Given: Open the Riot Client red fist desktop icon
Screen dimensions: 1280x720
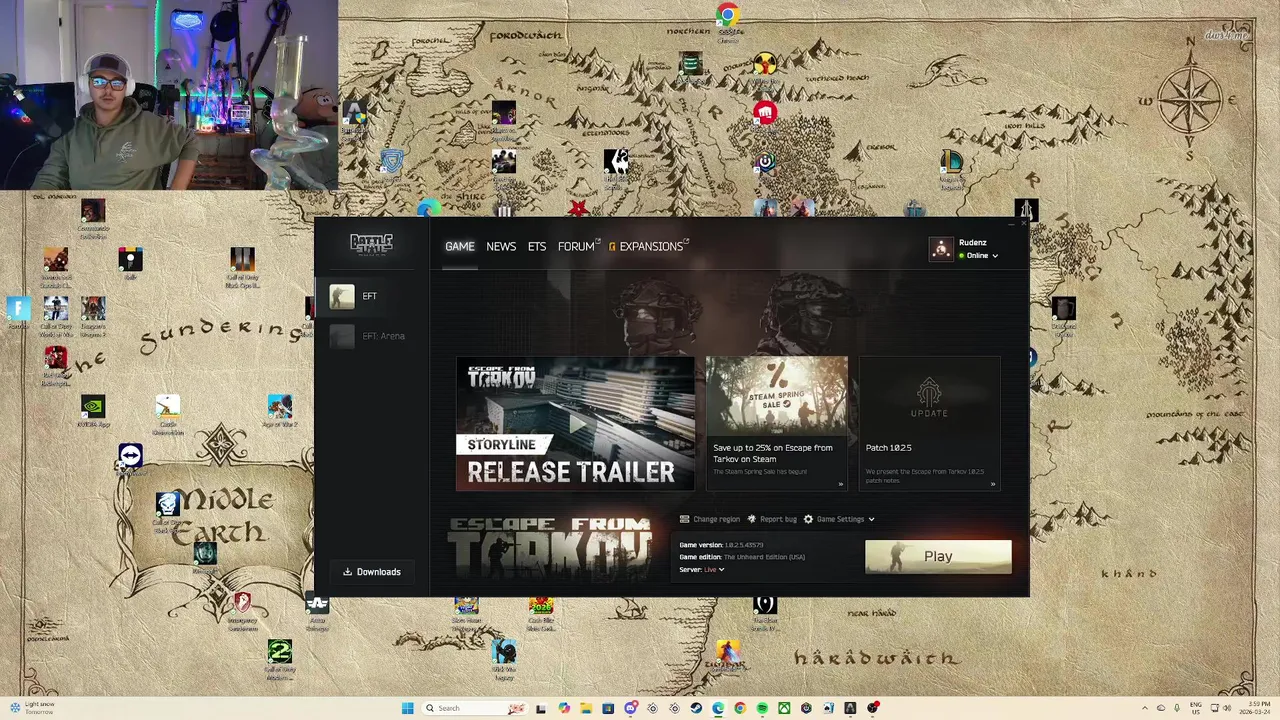Looking at the screenshot, I should tap(765, 113).
